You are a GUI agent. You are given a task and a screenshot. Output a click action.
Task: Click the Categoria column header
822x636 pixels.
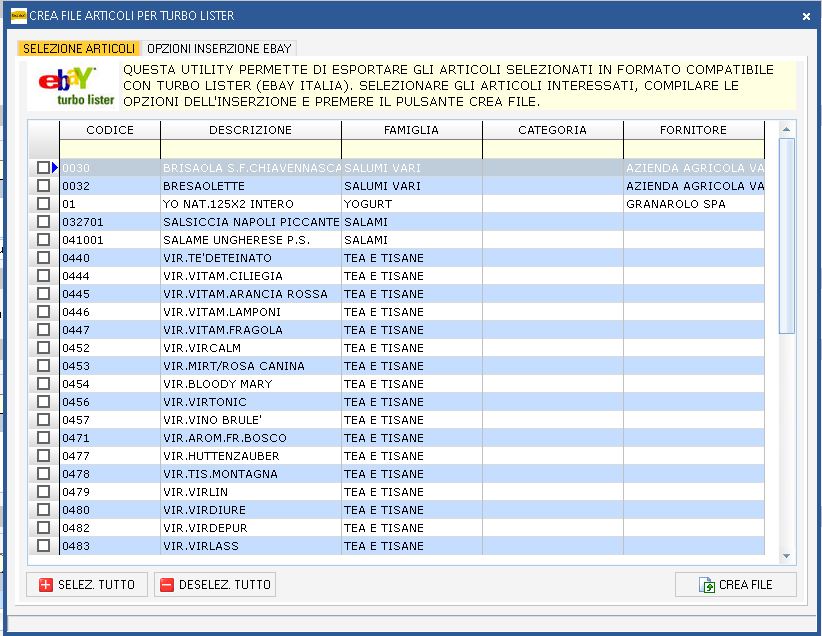click(x=553, y=130)
